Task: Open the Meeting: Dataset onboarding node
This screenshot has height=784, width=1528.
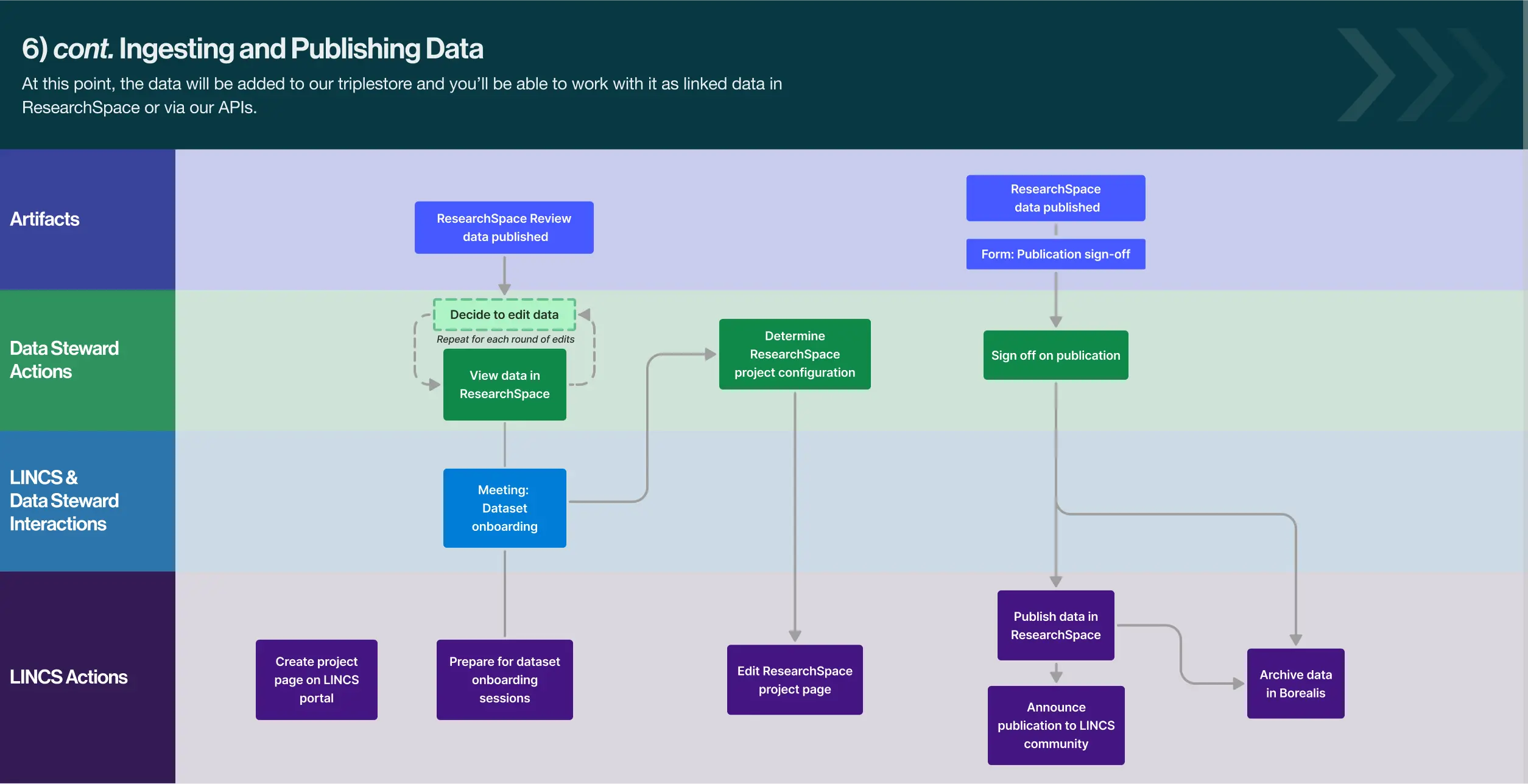Action: (x=504, y=508)
